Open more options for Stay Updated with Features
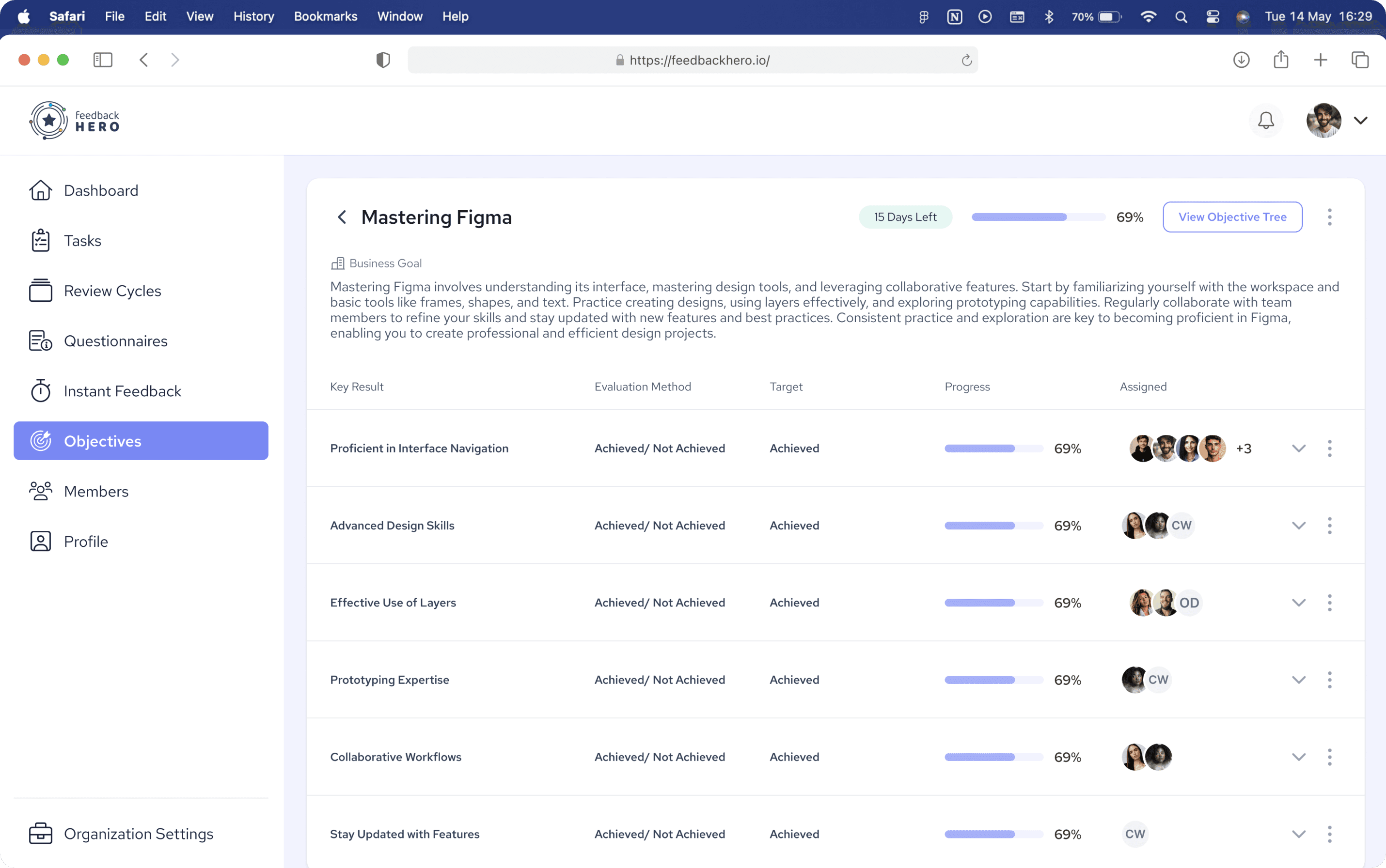 pos(1330,834)
